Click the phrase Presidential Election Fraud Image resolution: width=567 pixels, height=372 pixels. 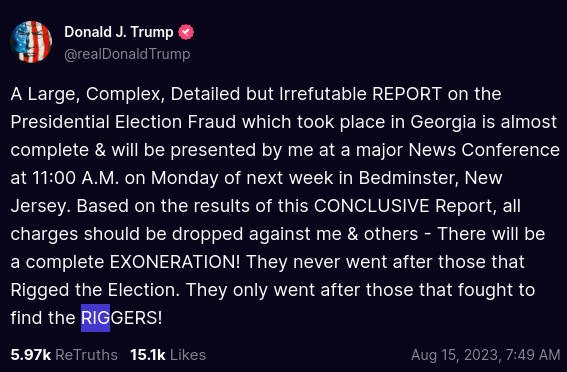(123, 122)
